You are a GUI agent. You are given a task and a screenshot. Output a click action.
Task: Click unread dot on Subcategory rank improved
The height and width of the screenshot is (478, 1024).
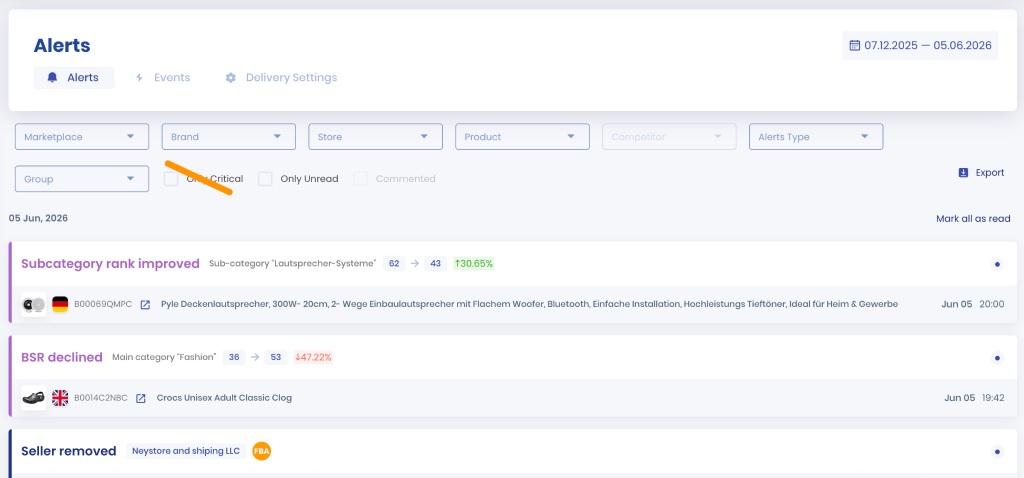click(x=997, y=264)
